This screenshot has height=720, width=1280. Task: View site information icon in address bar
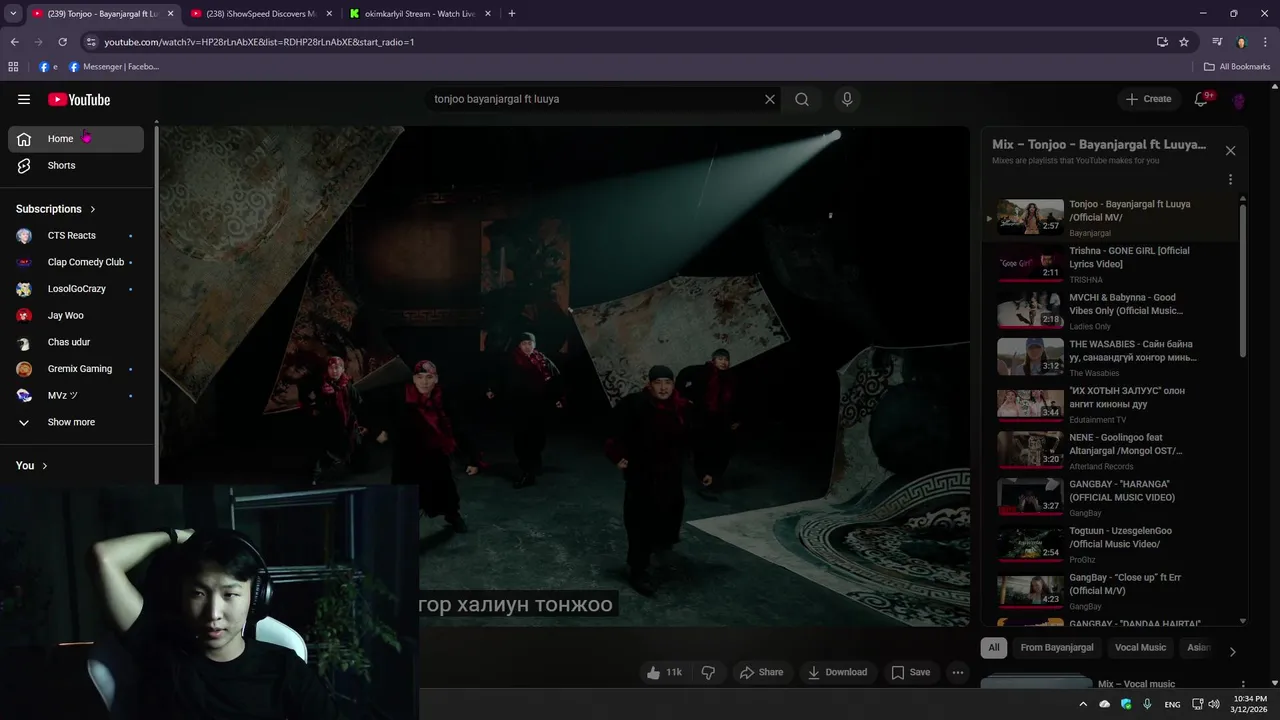pyautogui.click(x=91, y=42)
